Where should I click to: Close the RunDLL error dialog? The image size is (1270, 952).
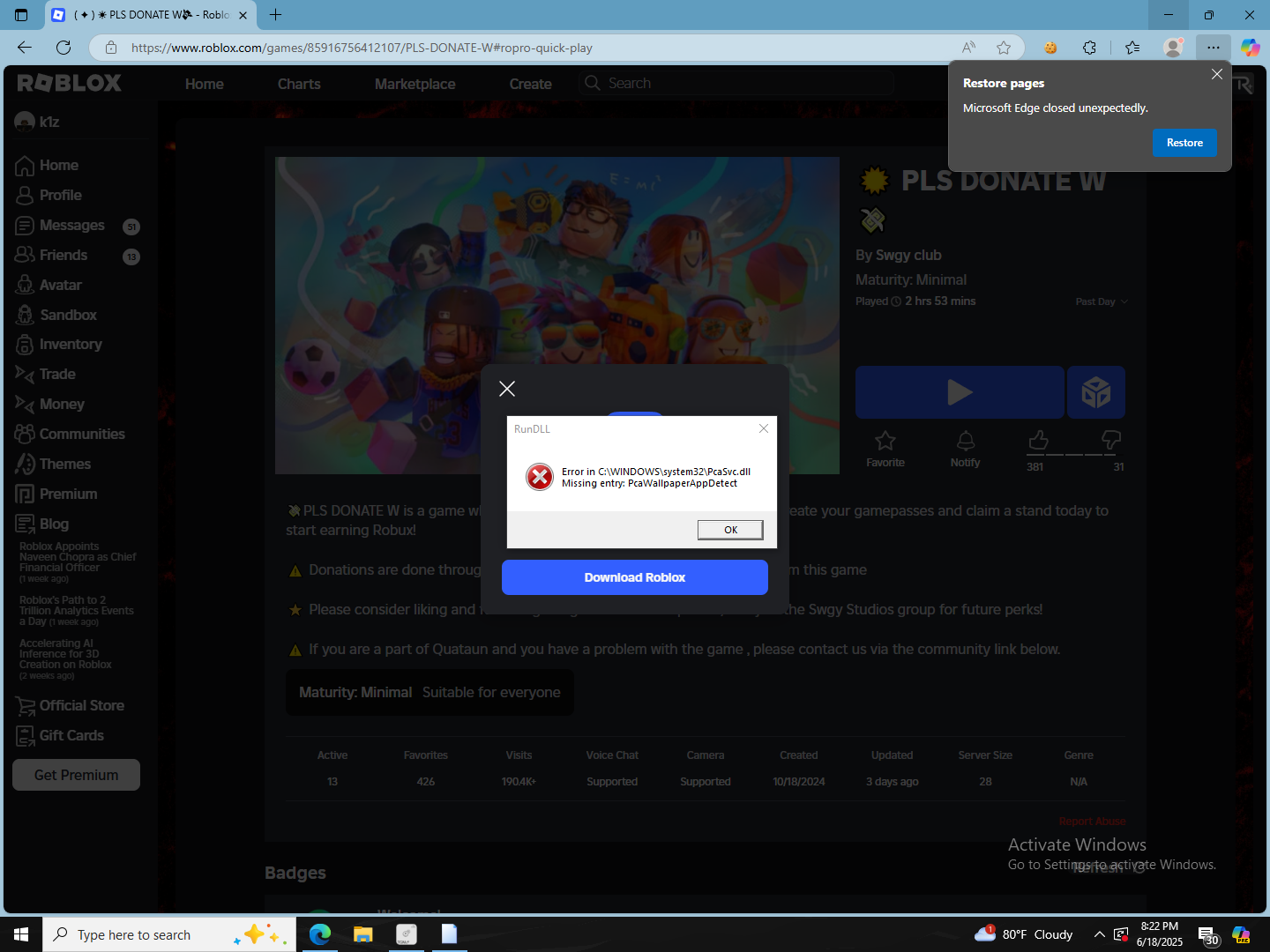tap(764, 428)
